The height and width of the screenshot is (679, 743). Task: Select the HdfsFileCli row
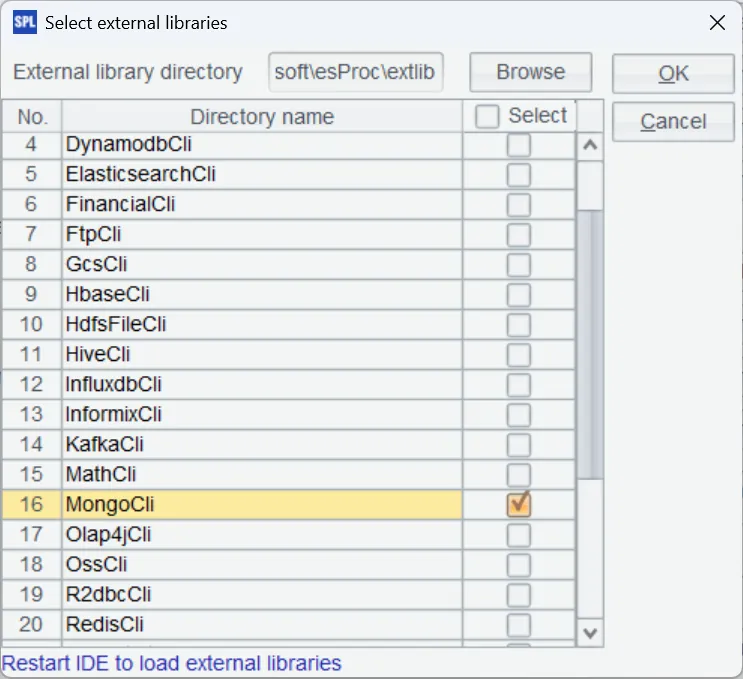tap(260, 325)
